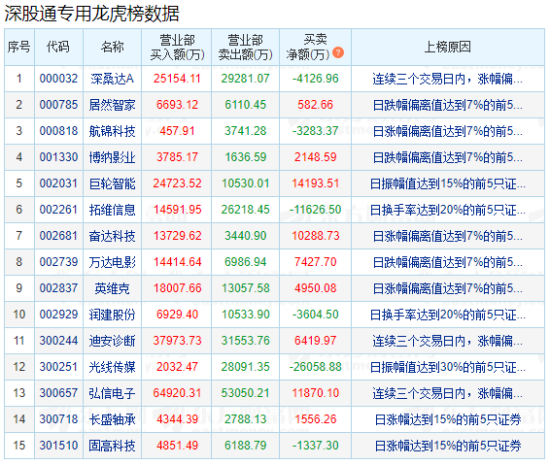The width and height of the screenshot is (550, 465).
Task: Click 营业部买入额(万) column header
Action: coord(177,47)
